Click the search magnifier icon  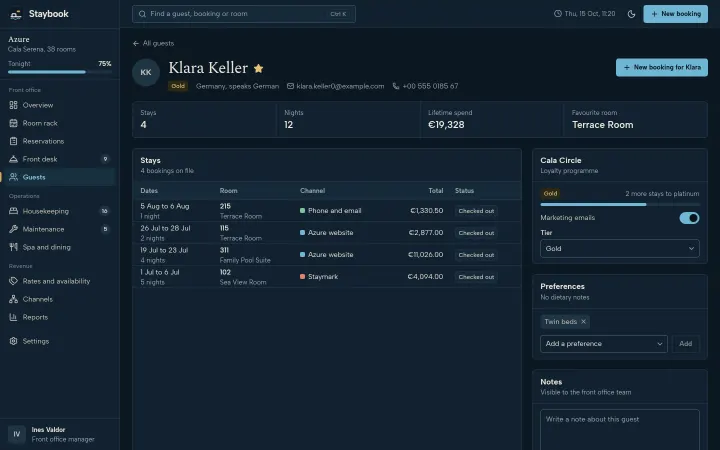point(142,14)
